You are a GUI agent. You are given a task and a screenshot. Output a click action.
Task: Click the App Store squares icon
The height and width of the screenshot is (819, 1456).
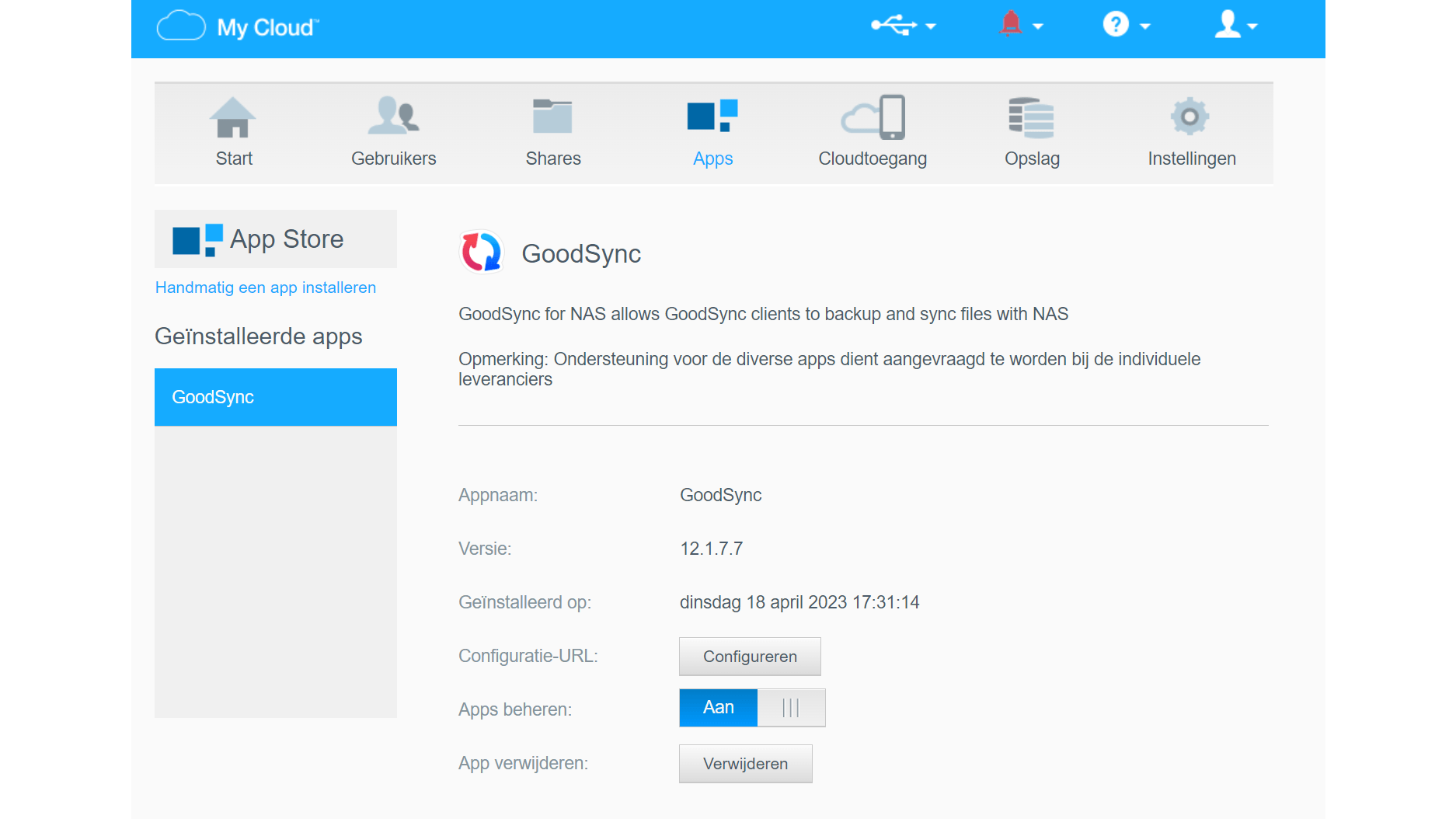point(197,239)
